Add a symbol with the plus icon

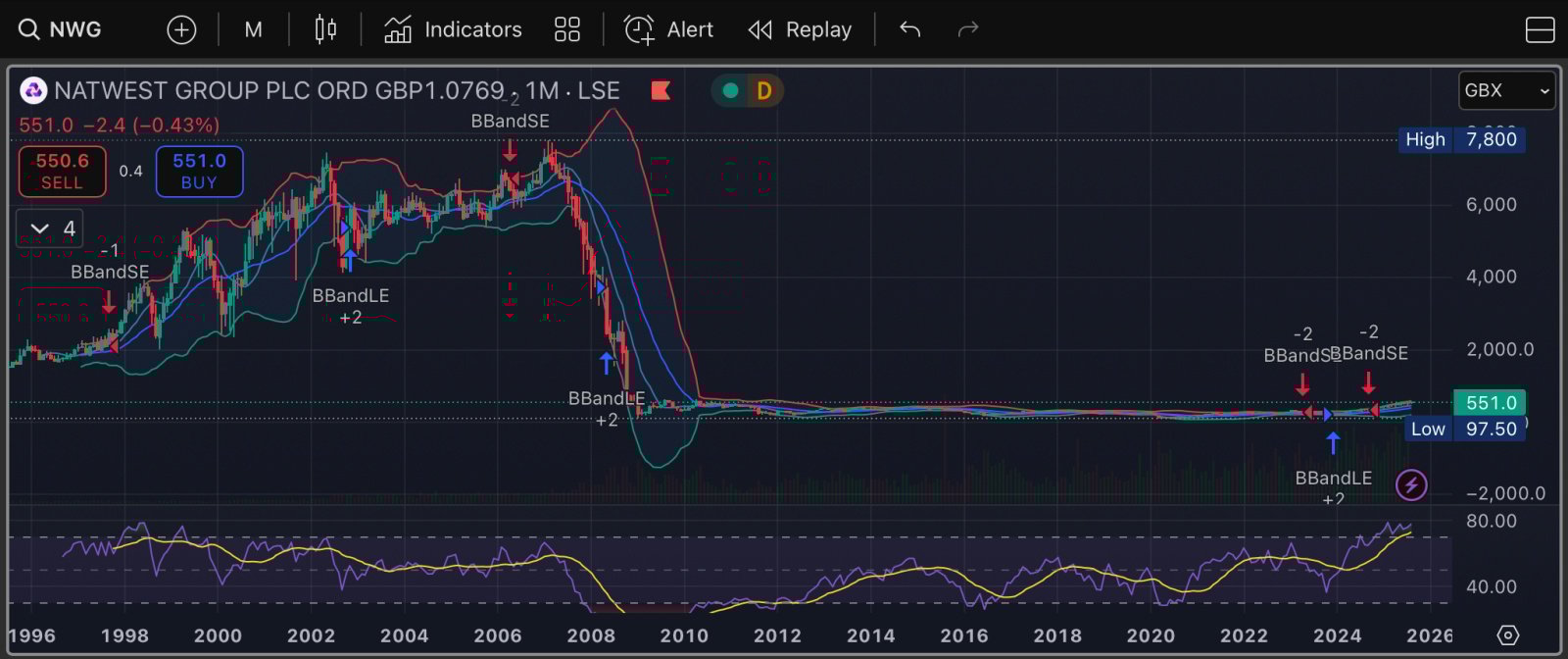[181, 29]
